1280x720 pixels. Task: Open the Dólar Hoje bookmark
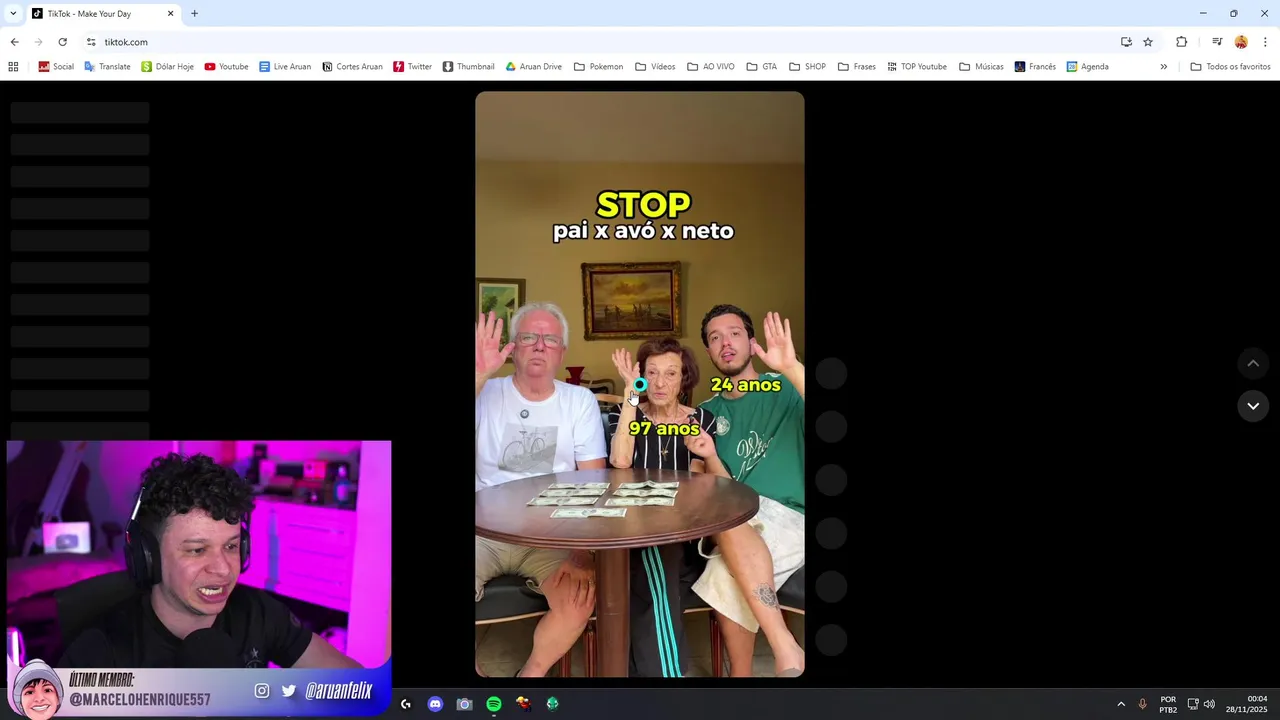(167, 67)
